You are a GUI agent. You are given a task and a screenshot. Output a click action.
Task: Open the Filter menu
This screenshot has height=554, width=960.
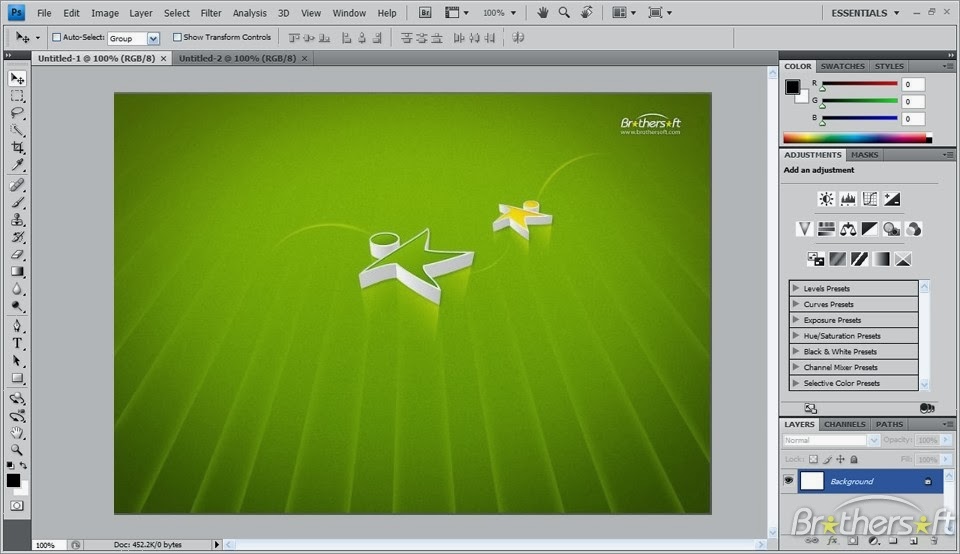coord(211,13)
